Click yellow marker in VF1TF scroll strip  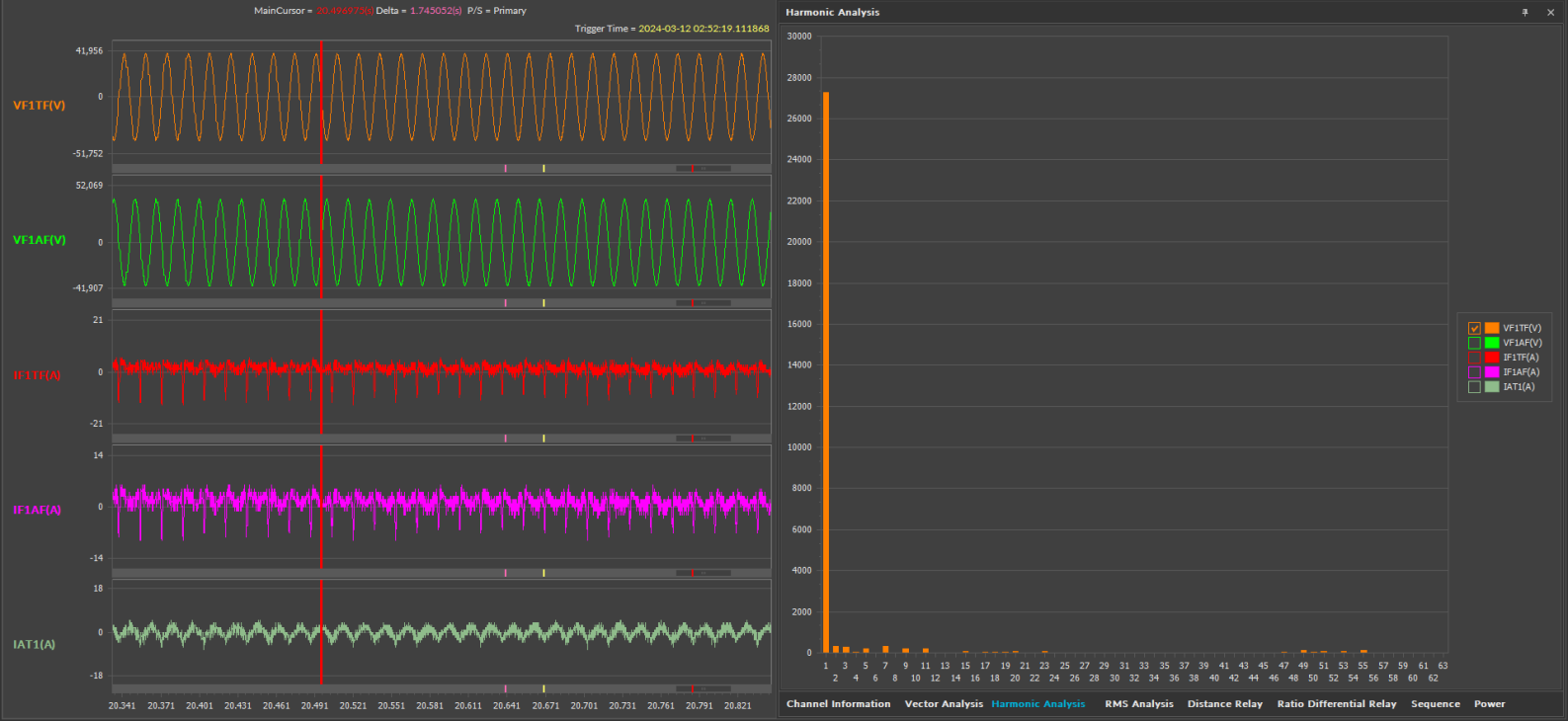tap(543, 169)
